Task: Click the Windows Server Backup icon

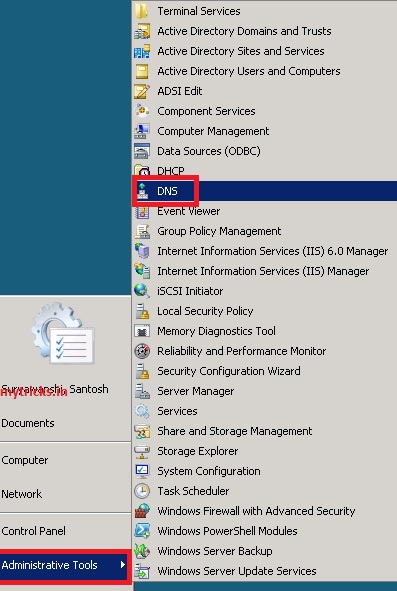Action: (142, 551)
